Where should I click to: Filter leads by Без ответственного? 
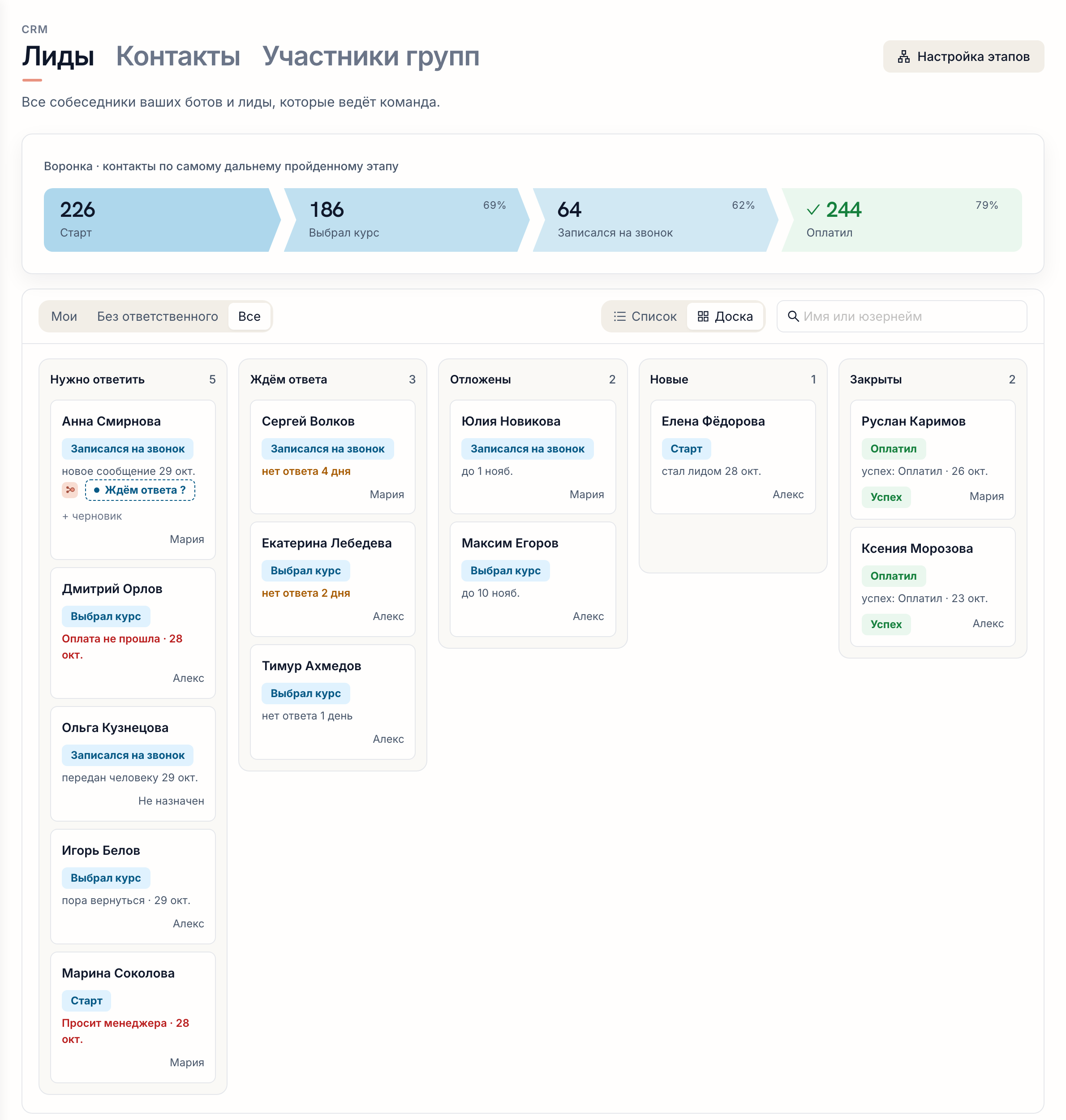(x=157, y=316)
